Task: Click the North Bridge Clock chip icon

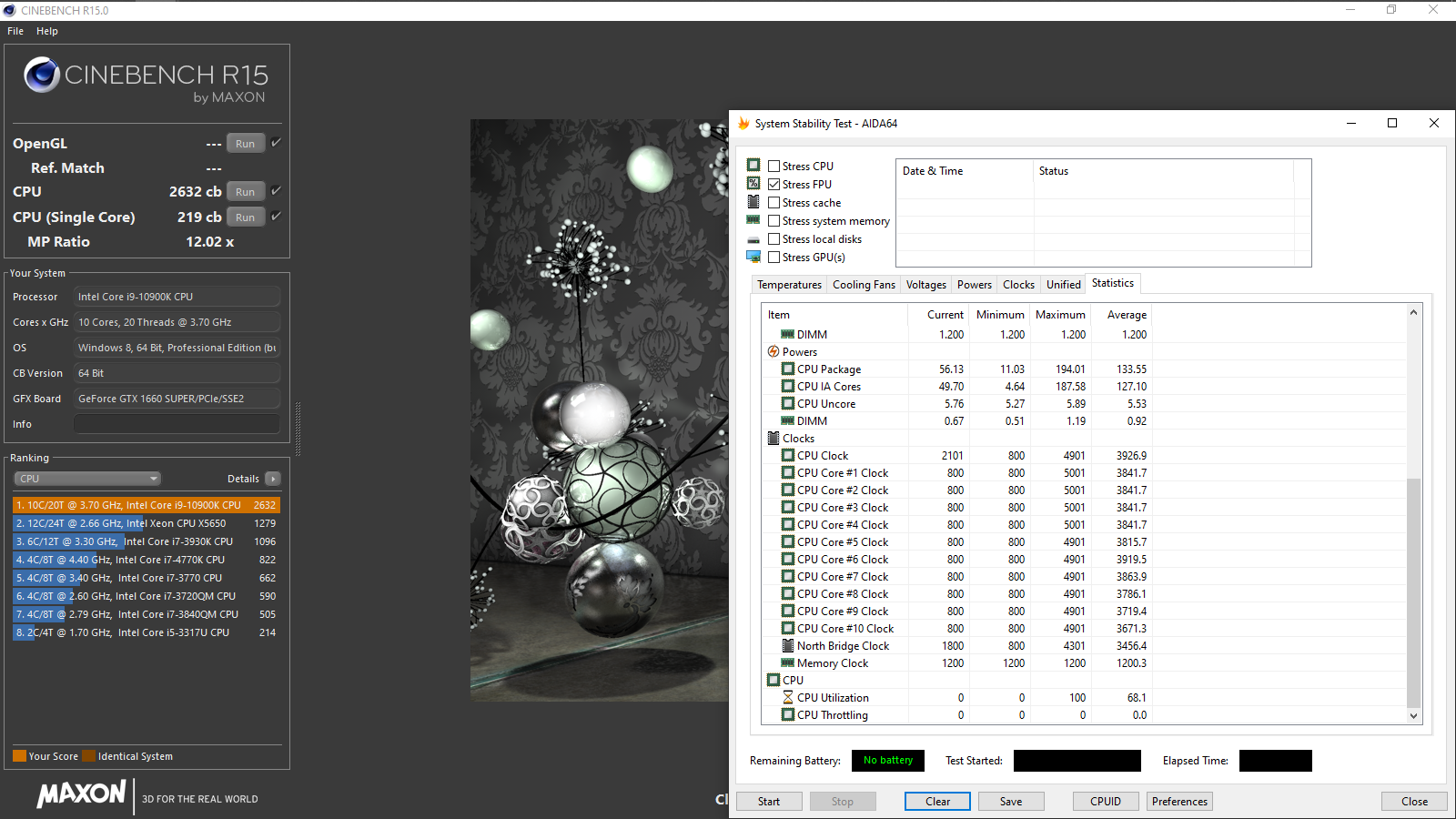Action: tap(788, 645)
